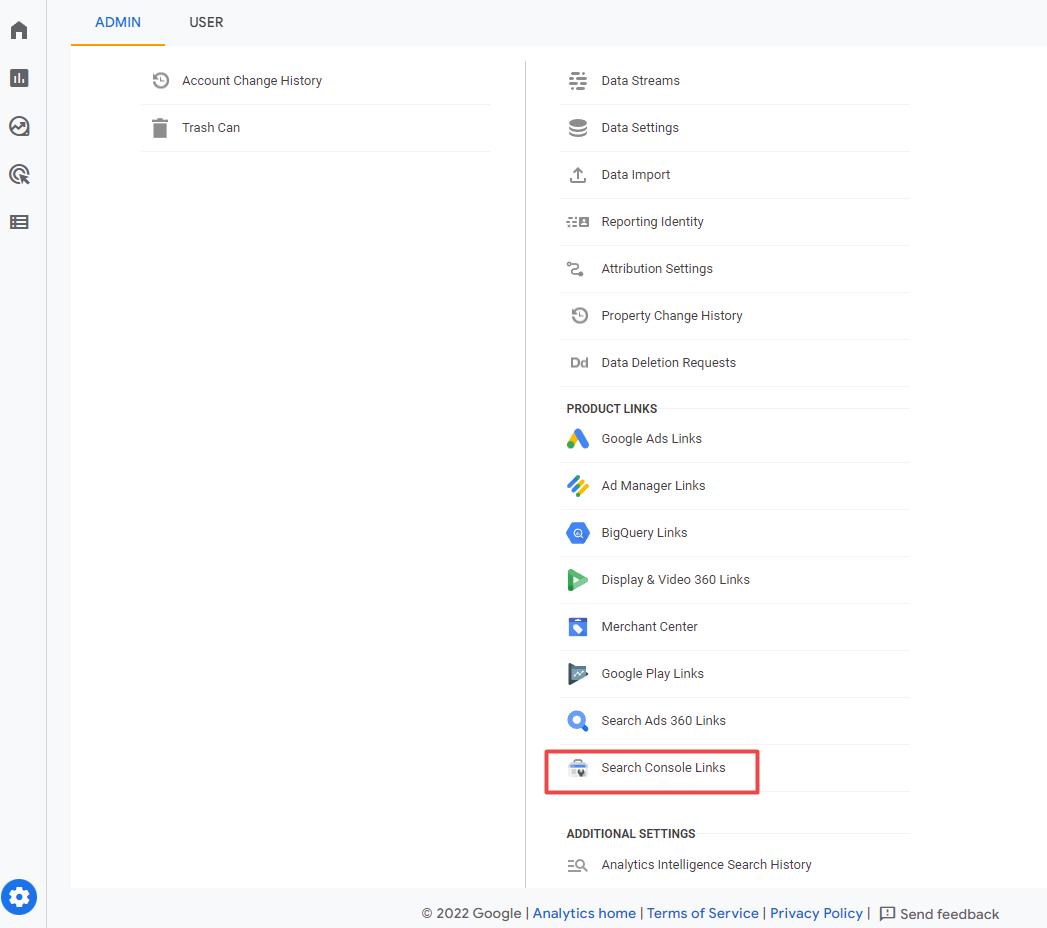Click the Trash Can bin icon
This screenshot has height=928, width=1047.
click(x=160, y=128)
